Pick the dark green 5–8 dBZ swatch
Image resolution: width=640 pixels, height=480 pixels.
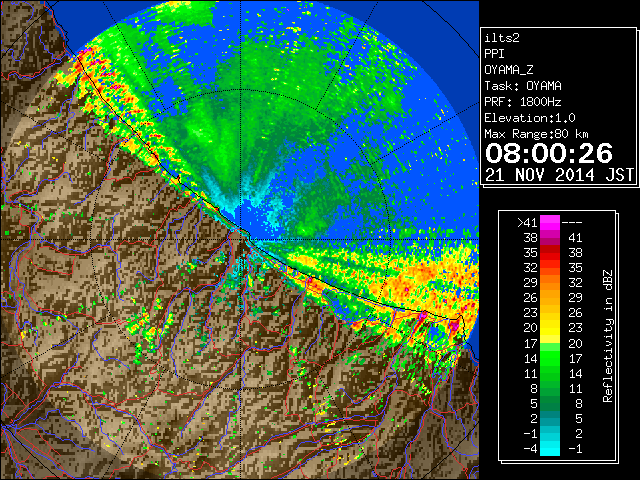click(x=550, y=403)
